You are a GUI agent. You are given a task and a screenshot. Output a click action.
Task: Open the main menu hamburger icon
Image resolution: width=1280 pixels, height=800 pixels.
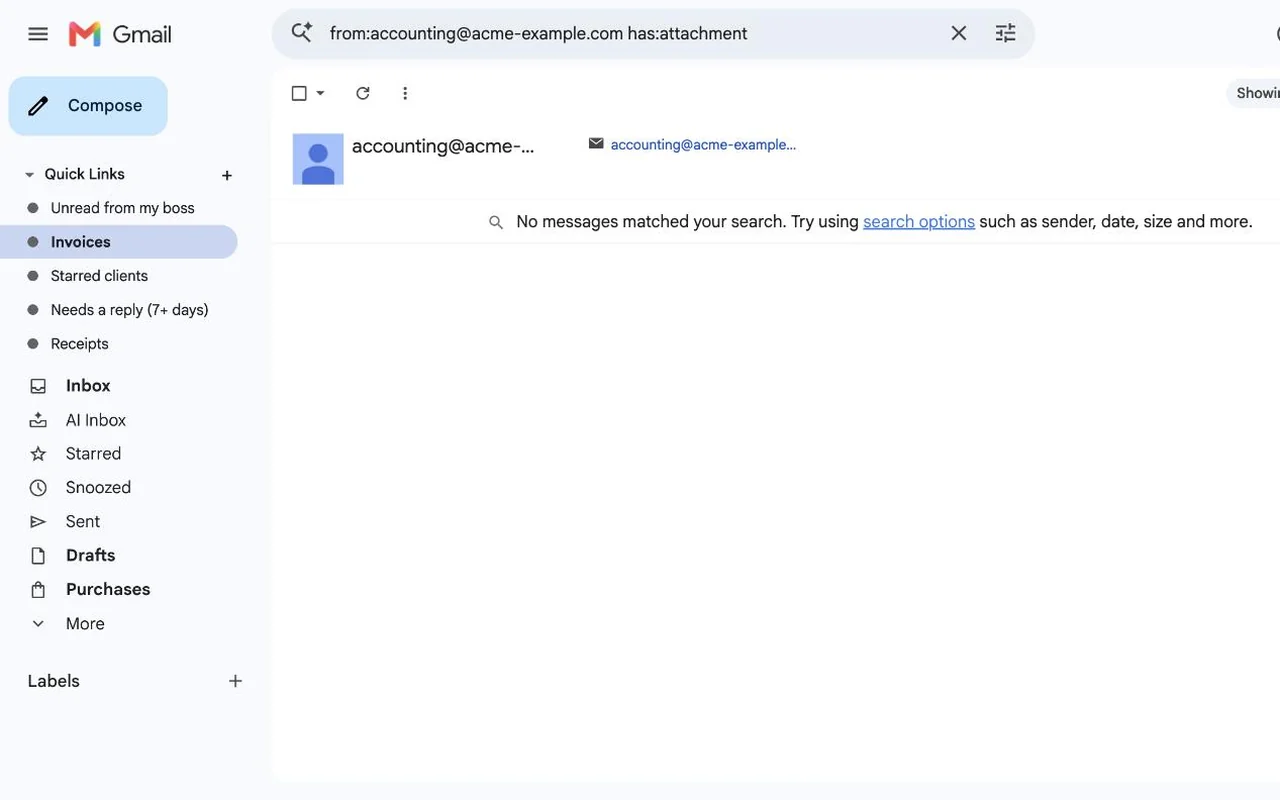pos(38,34)
